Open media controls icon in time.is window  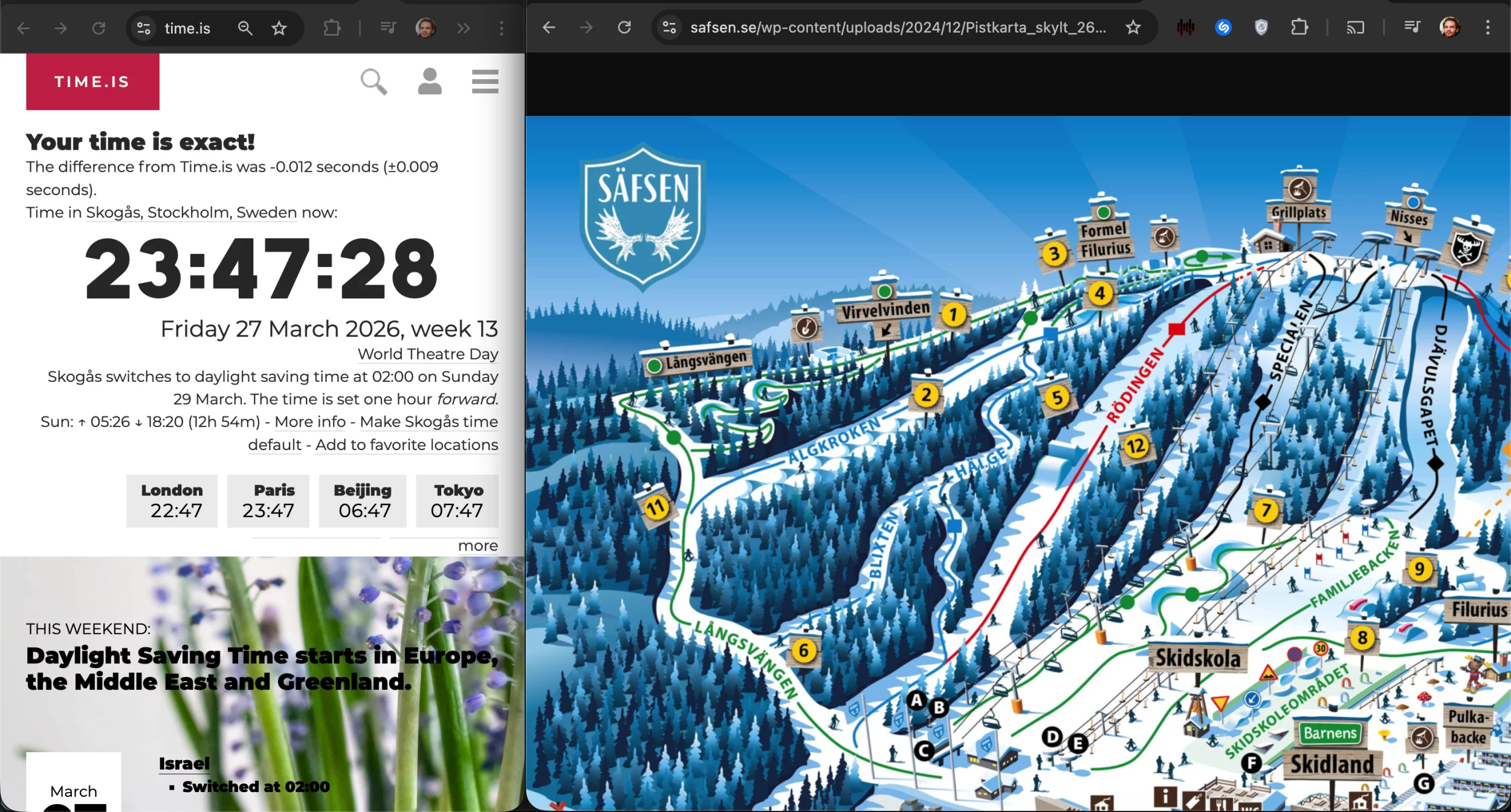click(x=388, y=28)
